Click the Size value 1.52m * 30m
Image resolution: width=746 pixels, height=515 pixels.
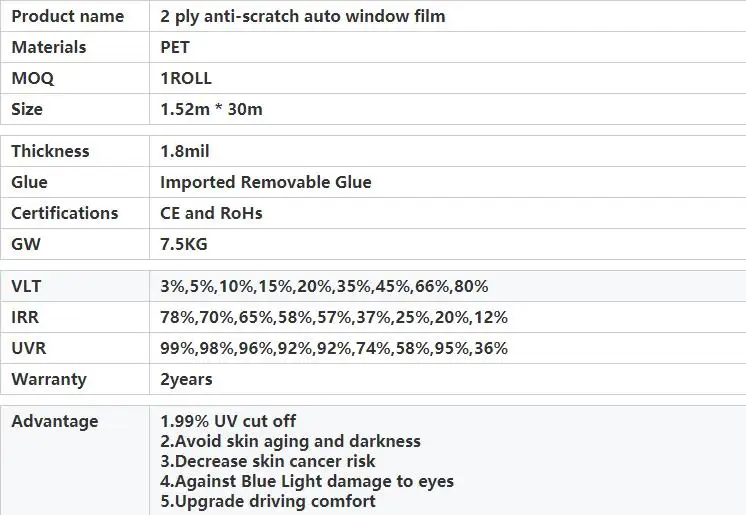[211, 109]
